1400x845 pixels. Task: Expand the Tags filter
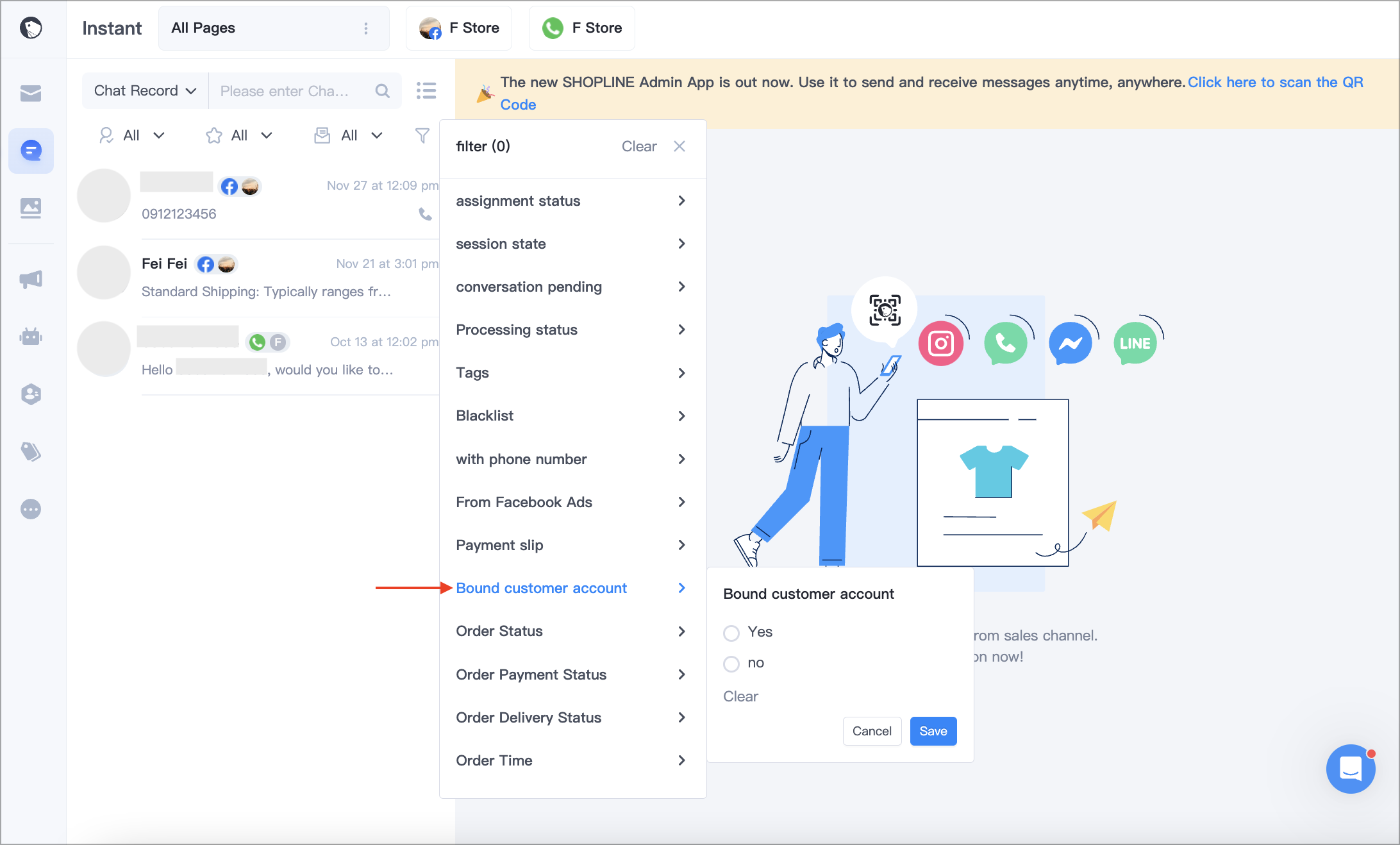coord(572,373)
